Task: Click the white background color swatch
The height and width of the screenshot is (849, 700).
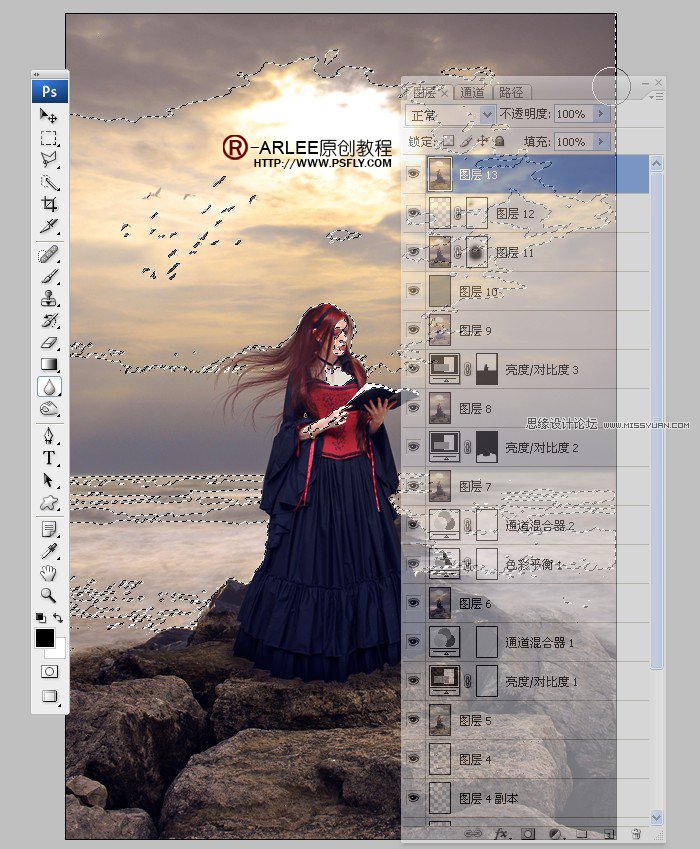Action: [x=60, y=651]
